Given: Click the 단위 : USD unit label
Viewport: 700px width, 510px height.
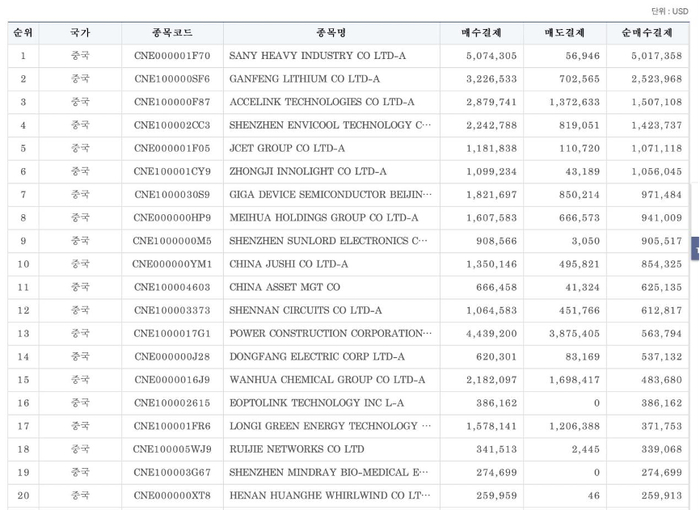Looking at the screenshot, I should pyautogui.click(x=670, y=11).
